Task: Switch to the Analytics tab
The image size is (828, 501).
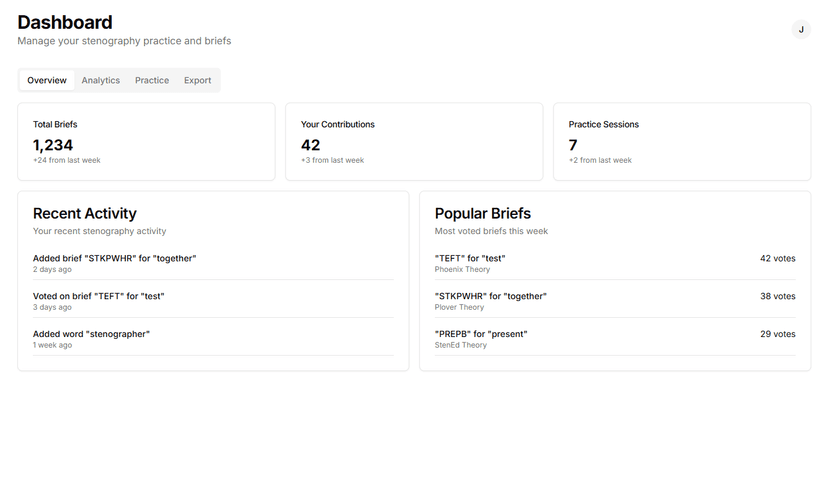Action: [x=100, y=80]
